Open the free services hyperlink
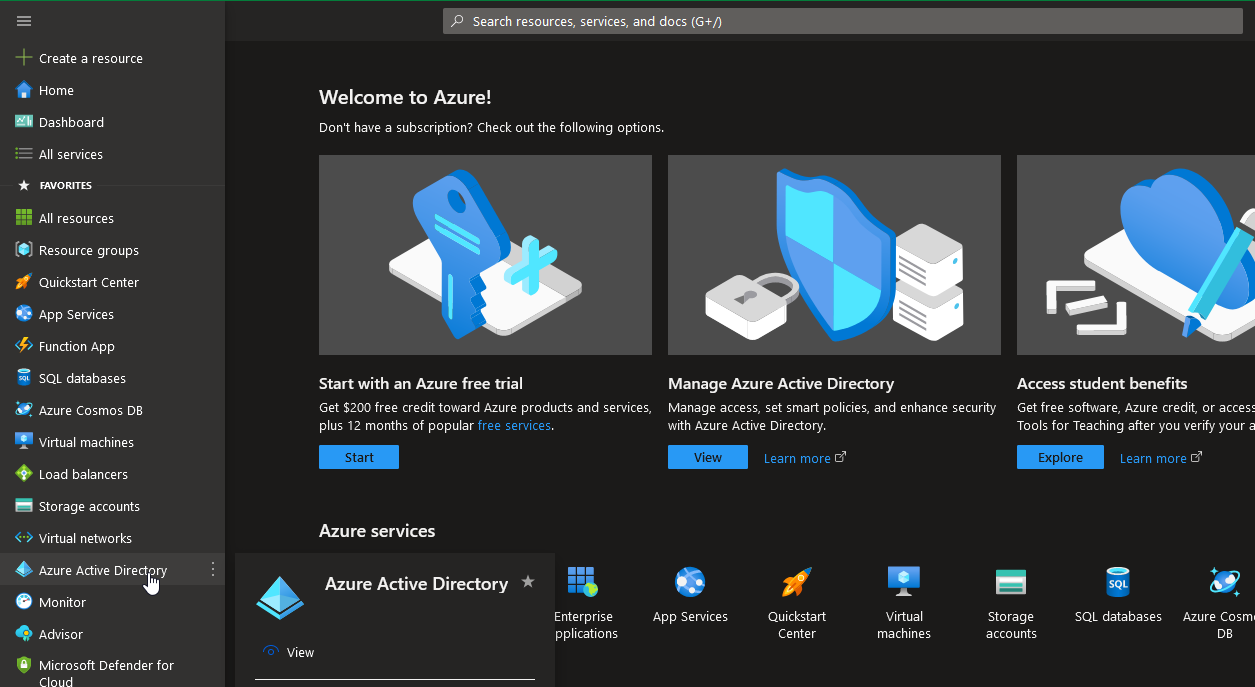 pos(514,425)
